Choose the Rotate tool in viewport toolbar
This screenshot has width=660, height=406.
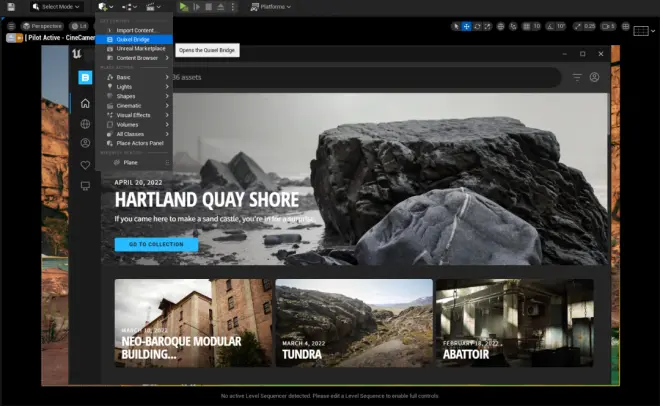tap(477, 27)
